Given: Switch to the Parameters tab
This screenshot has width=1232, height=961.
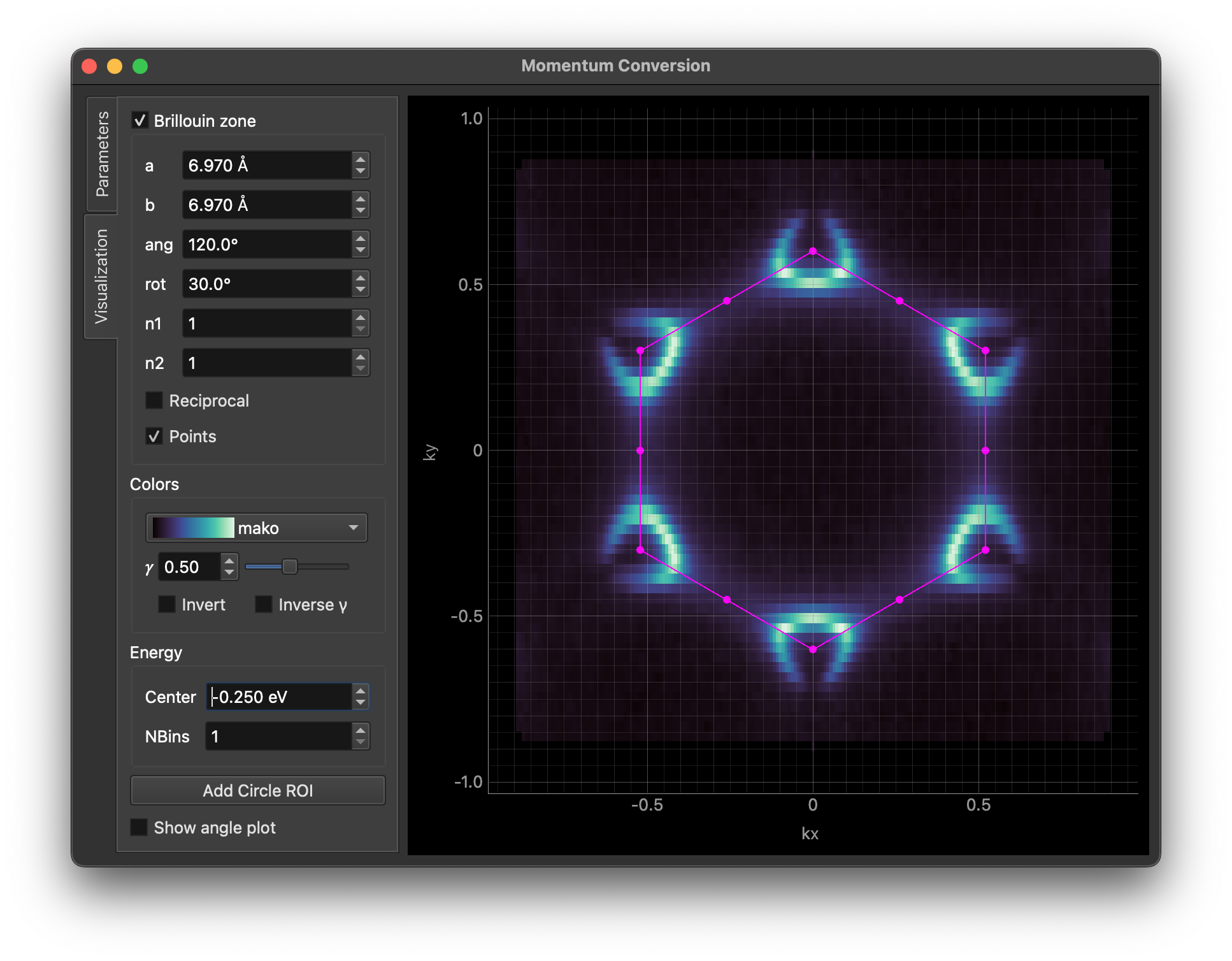Looking at the screenshot, I should (102, 154).
